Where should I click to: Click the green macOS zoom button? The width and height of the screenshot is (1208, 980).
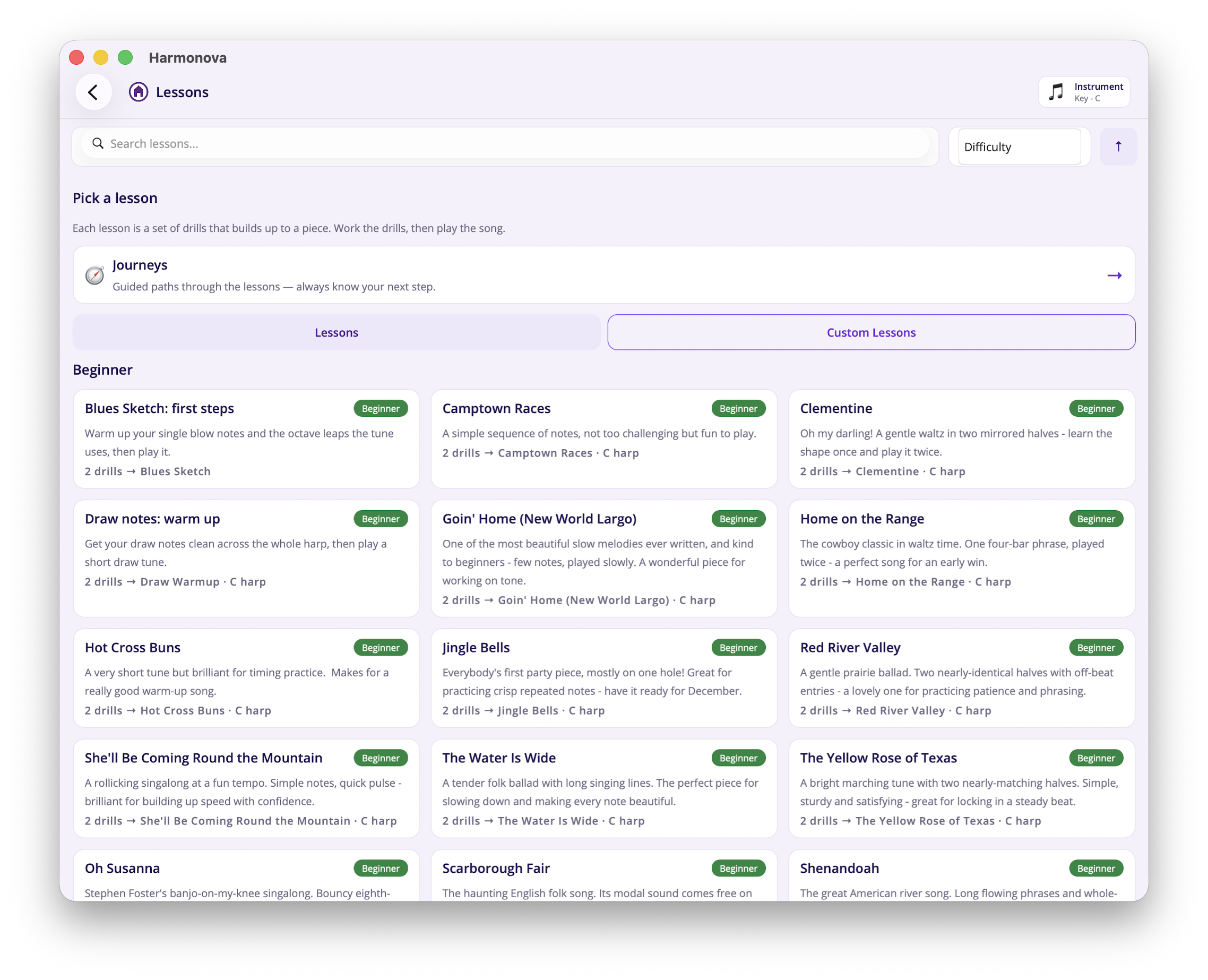125,57
